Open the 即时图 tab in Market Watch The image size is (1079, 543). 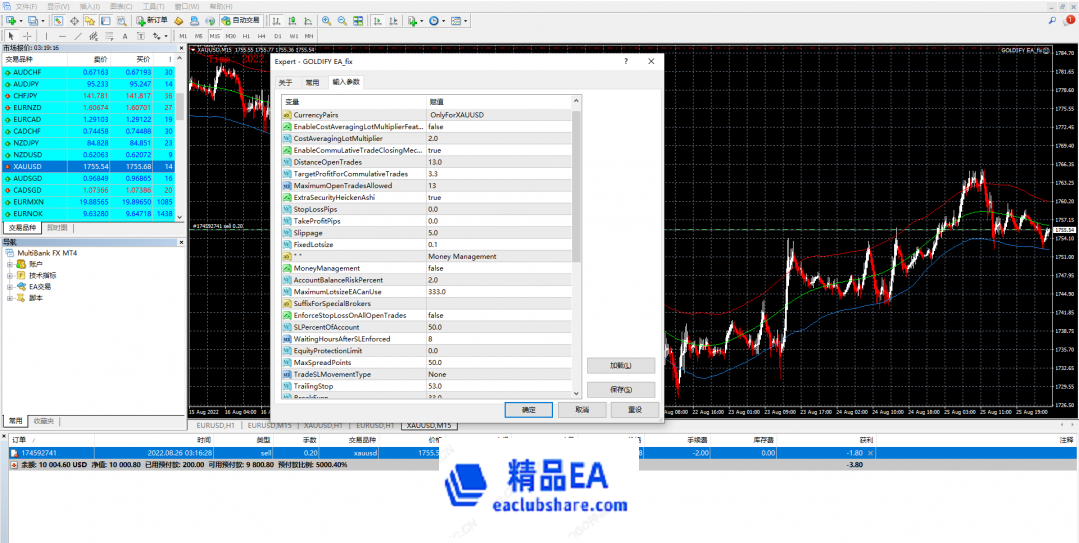[x=57, y=227]
